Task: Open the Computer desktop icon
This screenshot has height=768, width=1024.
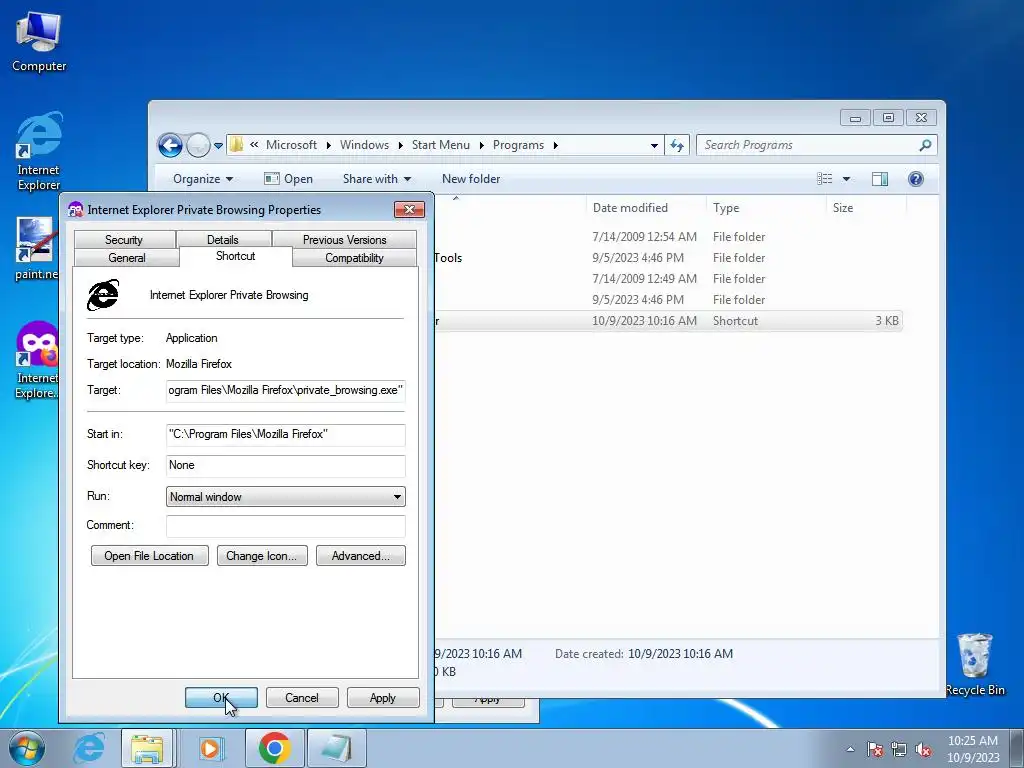Action: (39, 42)
